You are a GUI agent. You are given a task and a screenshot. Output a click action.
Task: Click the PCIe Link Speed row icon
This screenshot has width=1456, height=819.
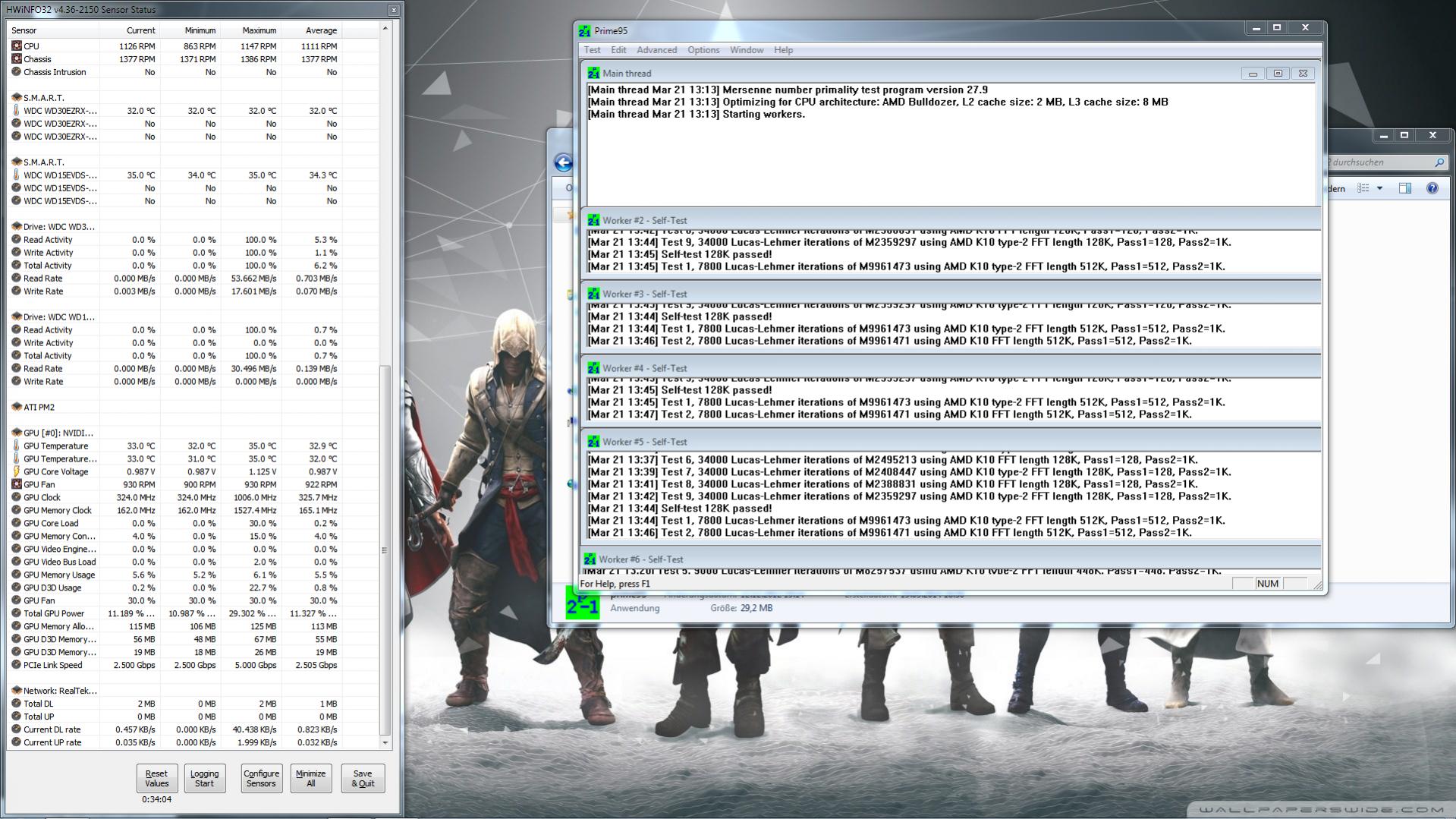(17, 666)
